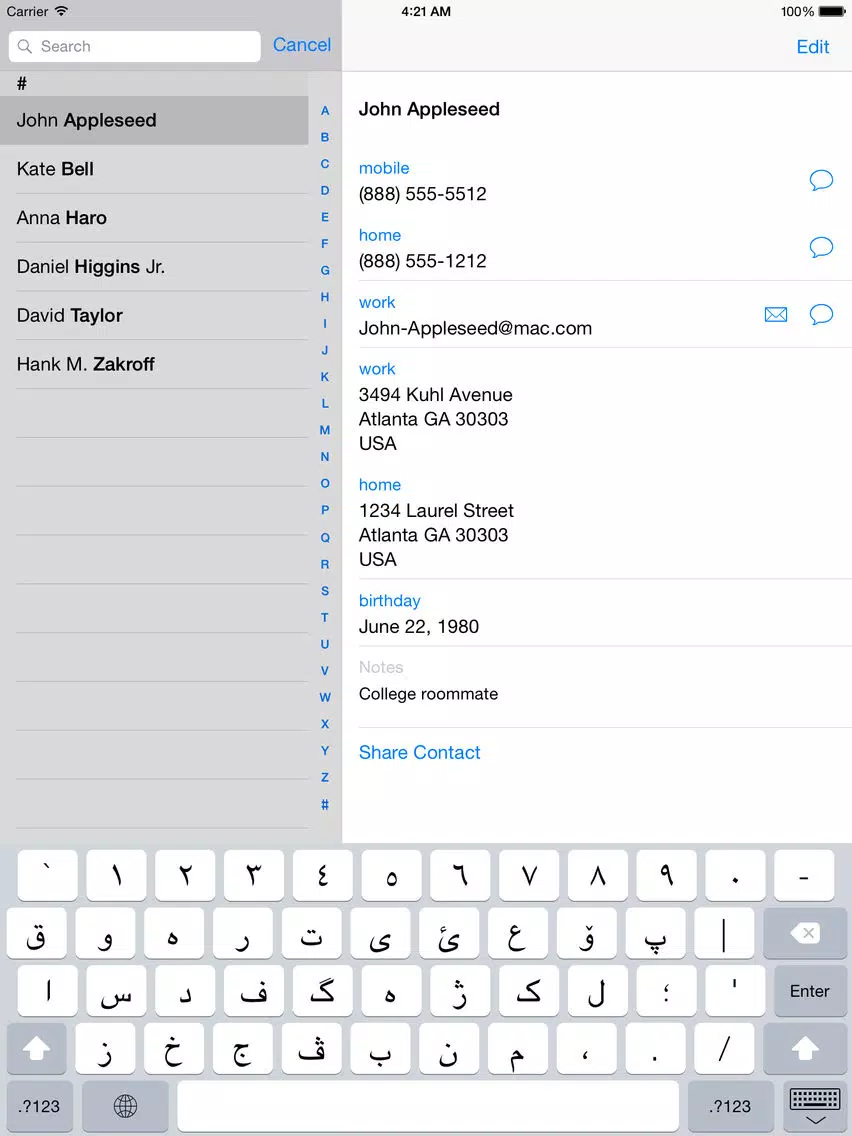Tap the College roommate note
The width and height of the screenshot is (852, 1136).
428,694
